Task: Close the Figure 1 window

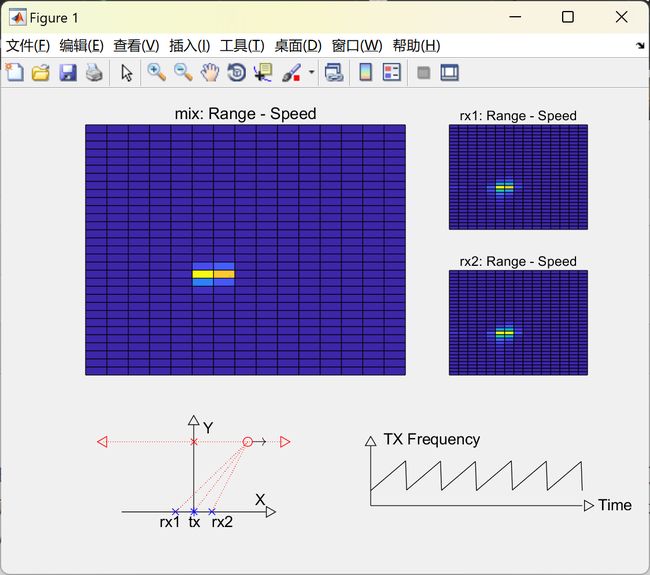Action: point(621,17)
